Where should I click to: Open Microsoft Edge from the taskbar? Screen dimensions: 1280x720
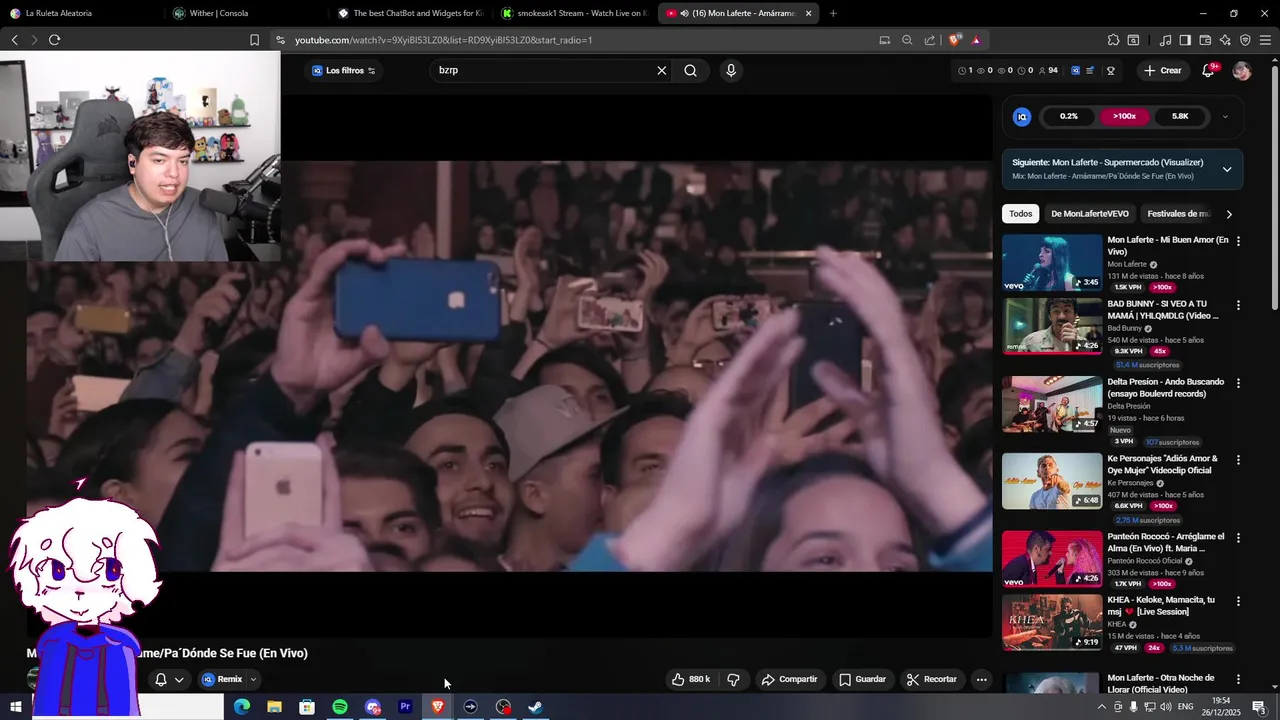242,707
